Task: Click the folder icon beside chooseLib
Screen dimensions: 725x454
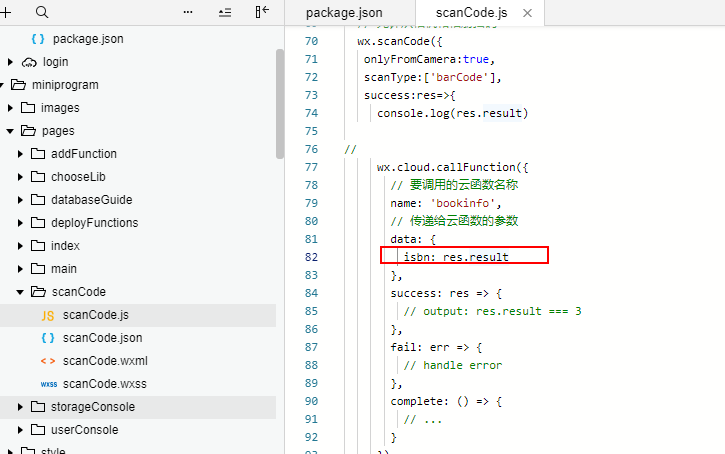Action: [x=38, y=177]
